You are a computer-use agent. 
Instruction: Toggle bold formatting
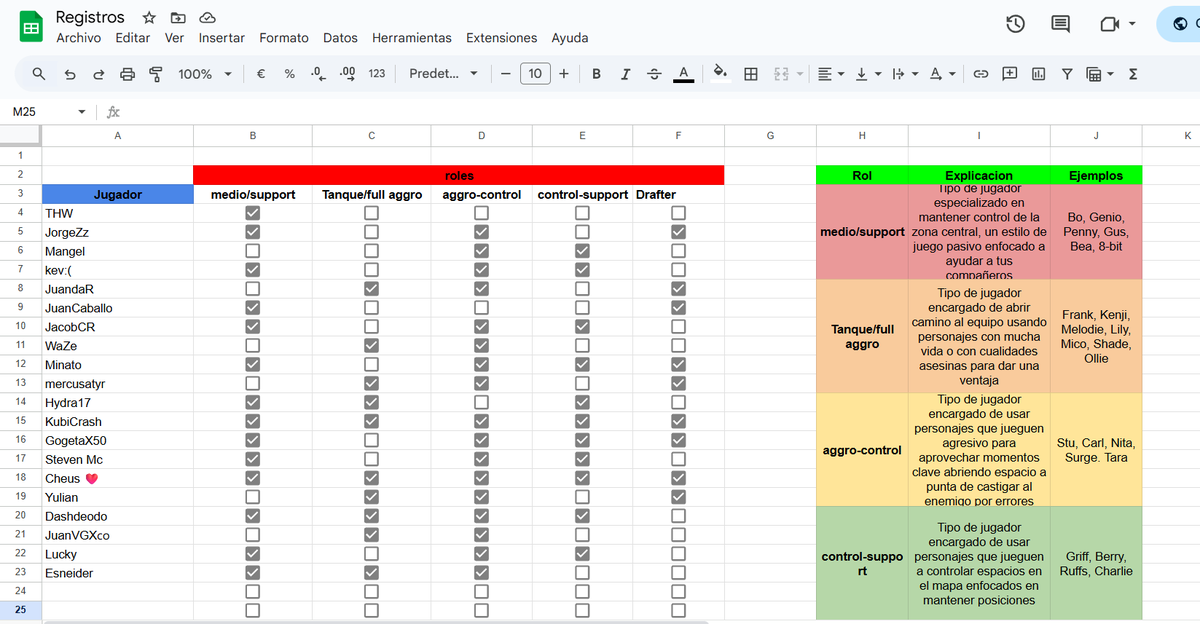pyautogui.click(x=596, y=74)
